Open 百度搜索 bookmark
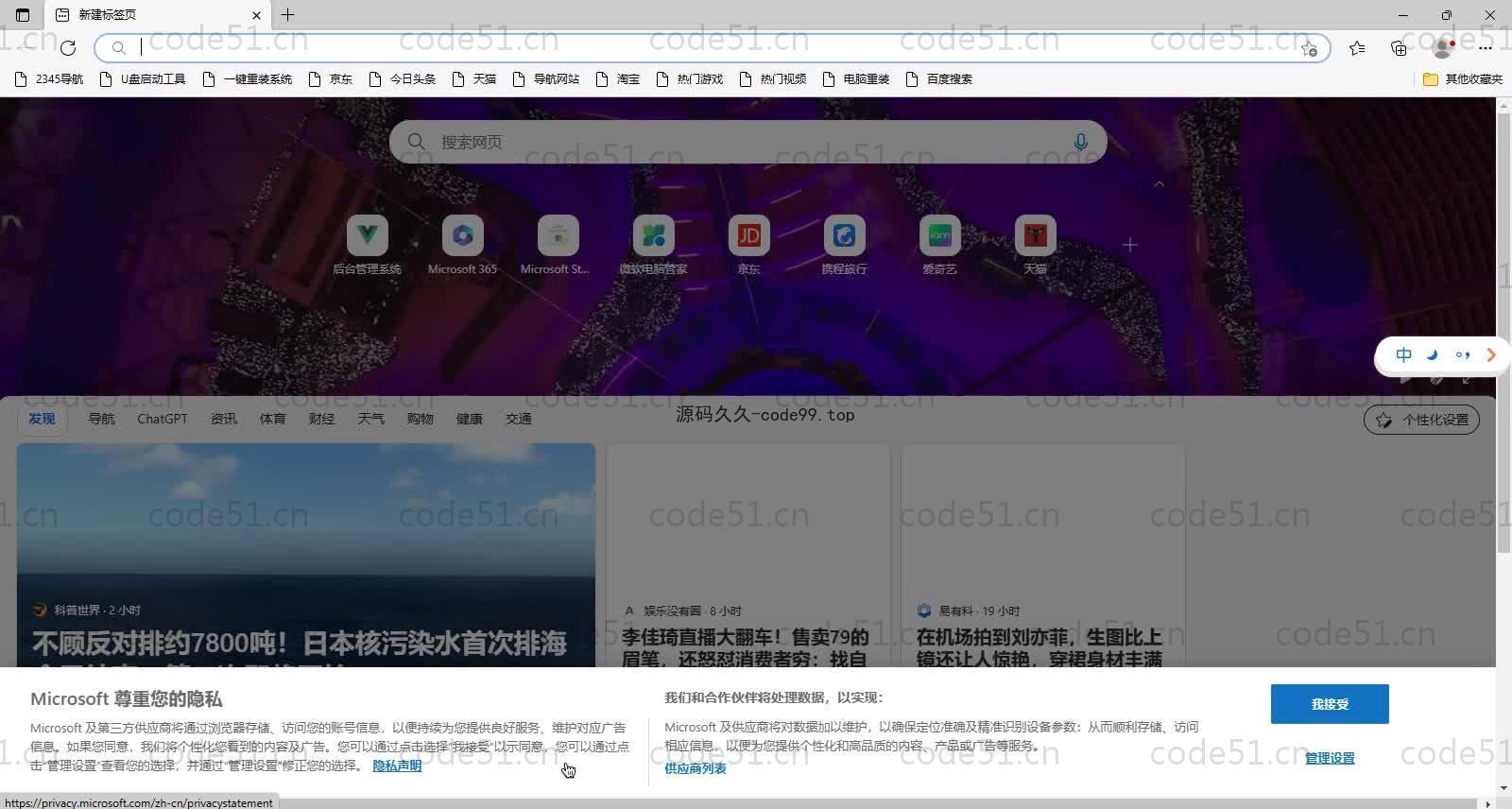This screenshot has height=809, width=1512. (939, 79)
